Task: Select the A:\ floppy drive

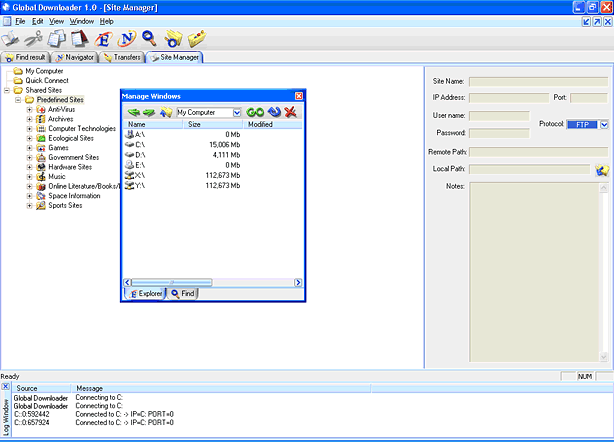Action: click(135, 134)
